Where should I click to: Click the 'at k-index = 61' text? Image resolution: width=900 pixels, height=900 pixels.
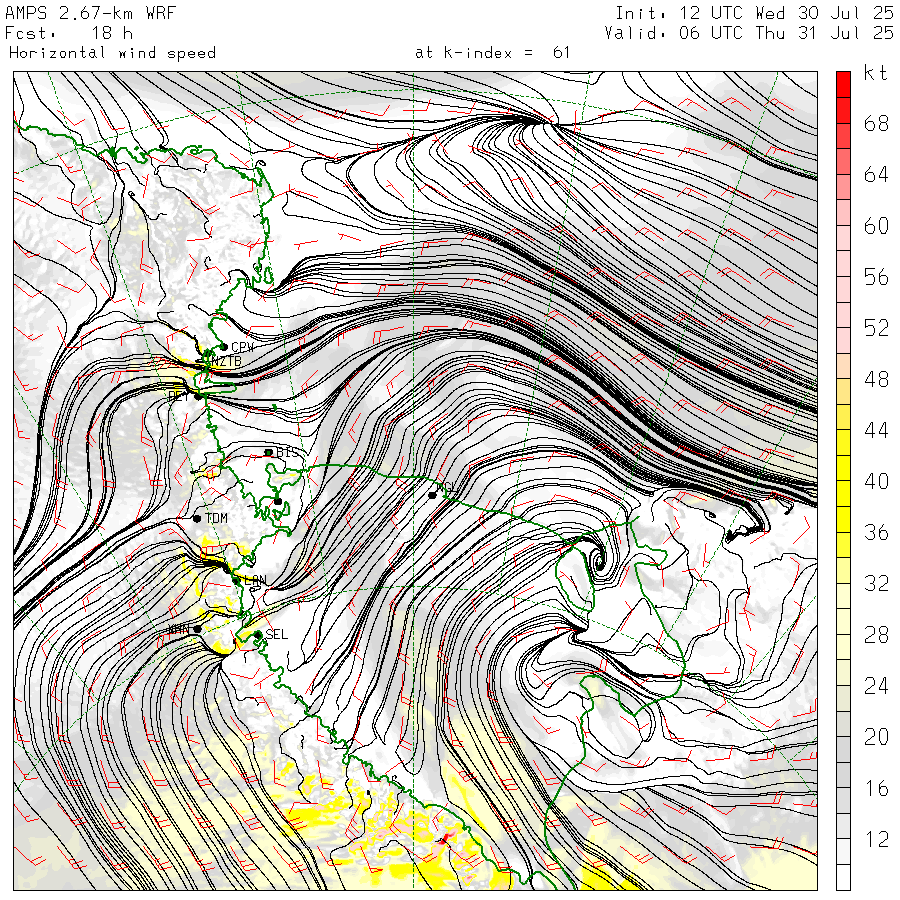click(492, 53)
